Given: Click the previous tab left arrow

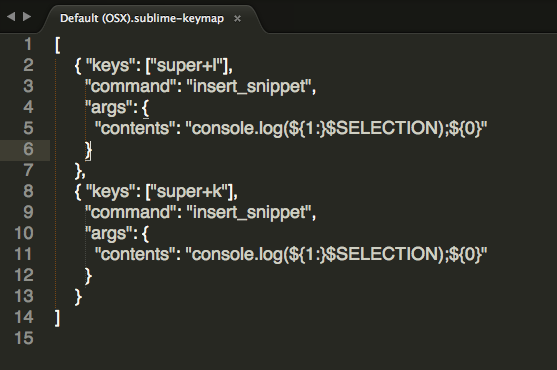Looking at the screenshot, I should [11, 16].
